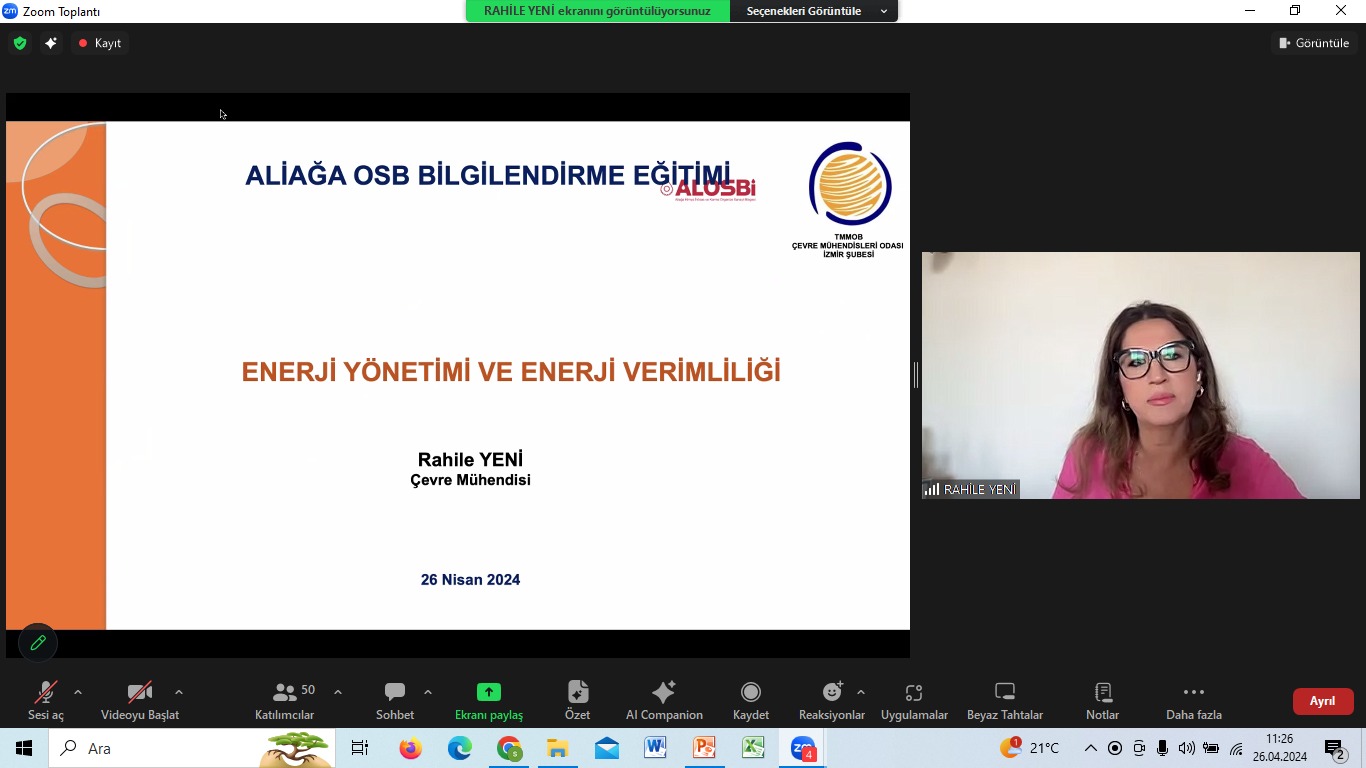Open Beyaz Tahtalar (Whiteboards)
Image resolution: width=1366 pixels, height=768 pixels.
point(1004,699)
